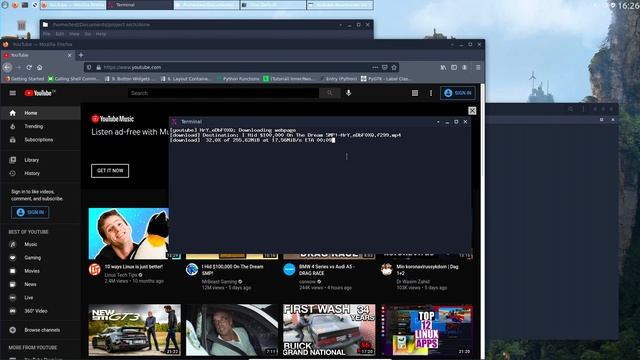Open Python Functions bookmark
Image resolution: width=640 pixels, height=360 pixels.
(x=238, y=79)
